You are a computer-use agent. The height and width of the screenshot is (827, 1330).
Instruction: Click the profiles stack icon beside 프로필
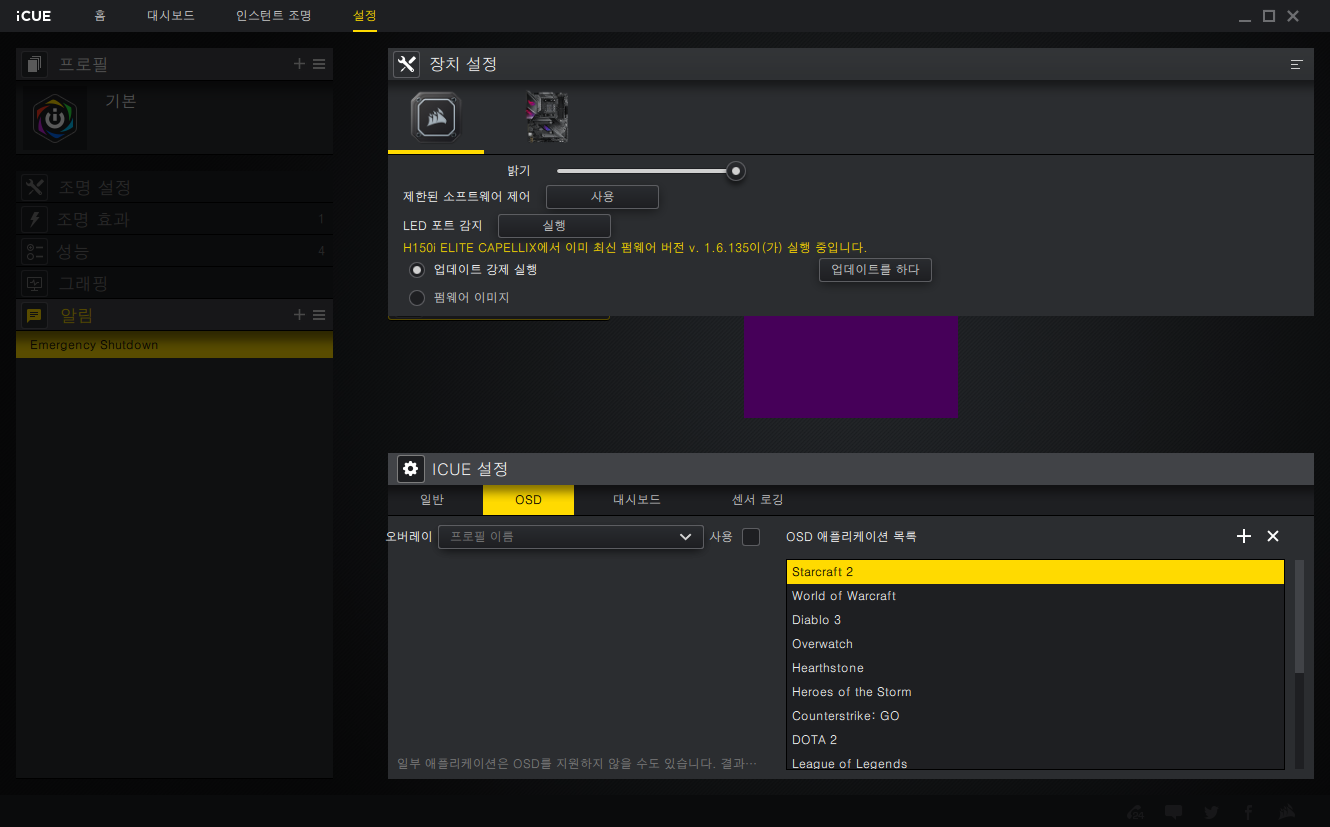[35, 64]
